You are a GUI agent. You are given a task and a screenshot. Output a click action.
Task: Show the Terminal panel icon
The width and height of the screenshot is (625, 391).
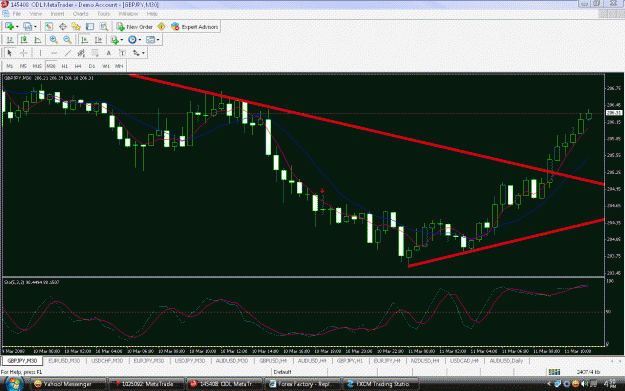pos(90,27)
